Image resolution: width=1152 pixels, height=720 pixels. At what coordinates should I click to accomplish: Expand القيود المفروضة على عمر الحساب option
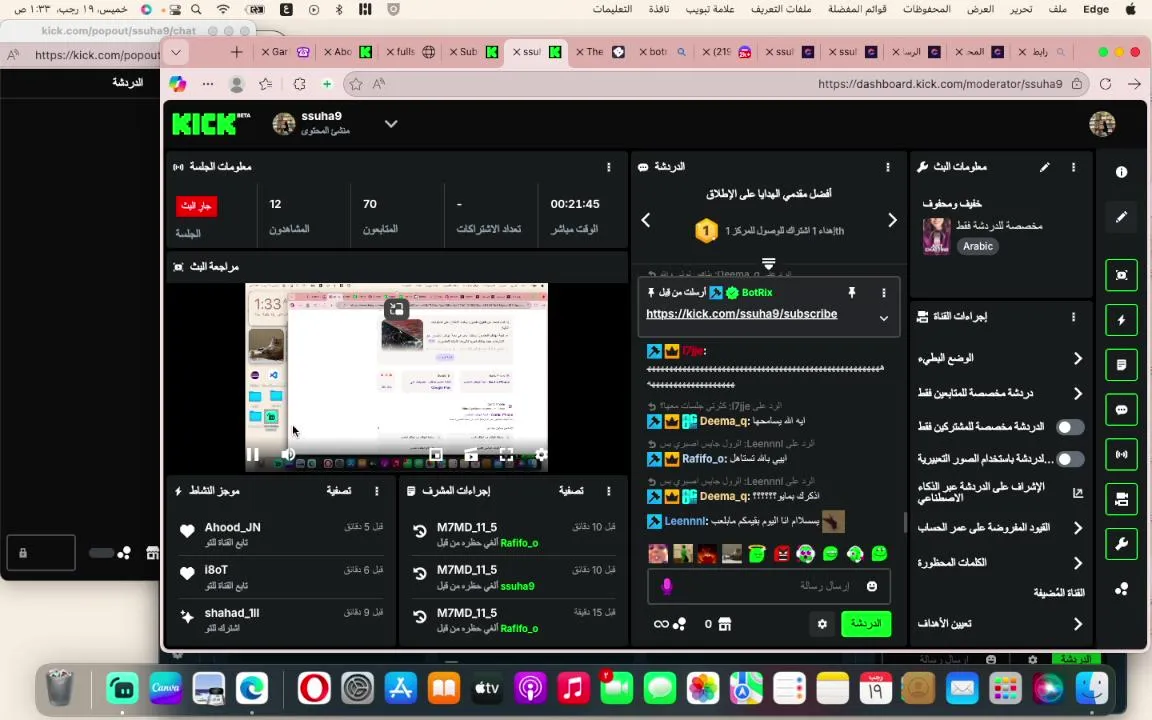(1078, 528)
